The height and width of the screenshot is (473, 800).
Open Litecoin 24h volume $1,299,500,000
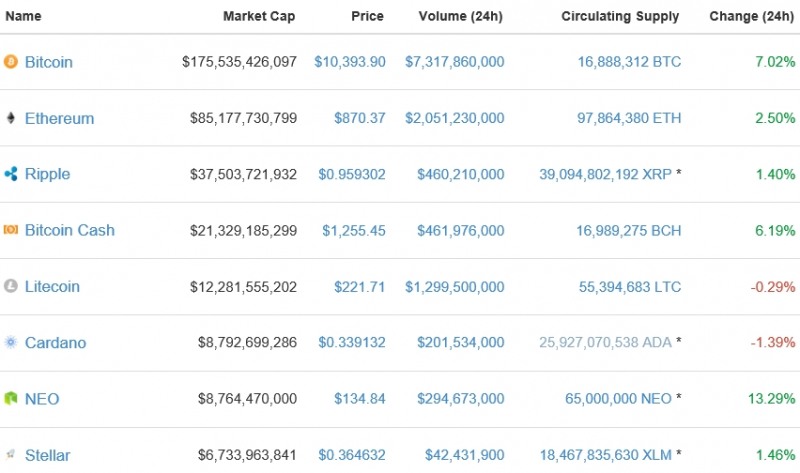[x=454, y=286]
